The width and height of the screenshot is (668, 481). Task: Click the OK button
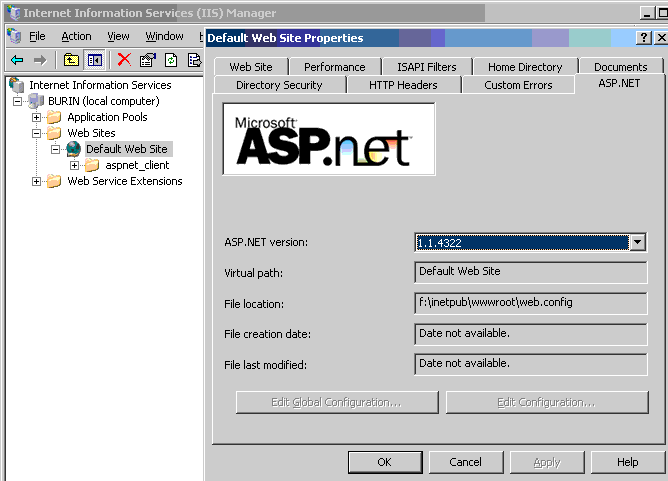click(x=385, y=462)
